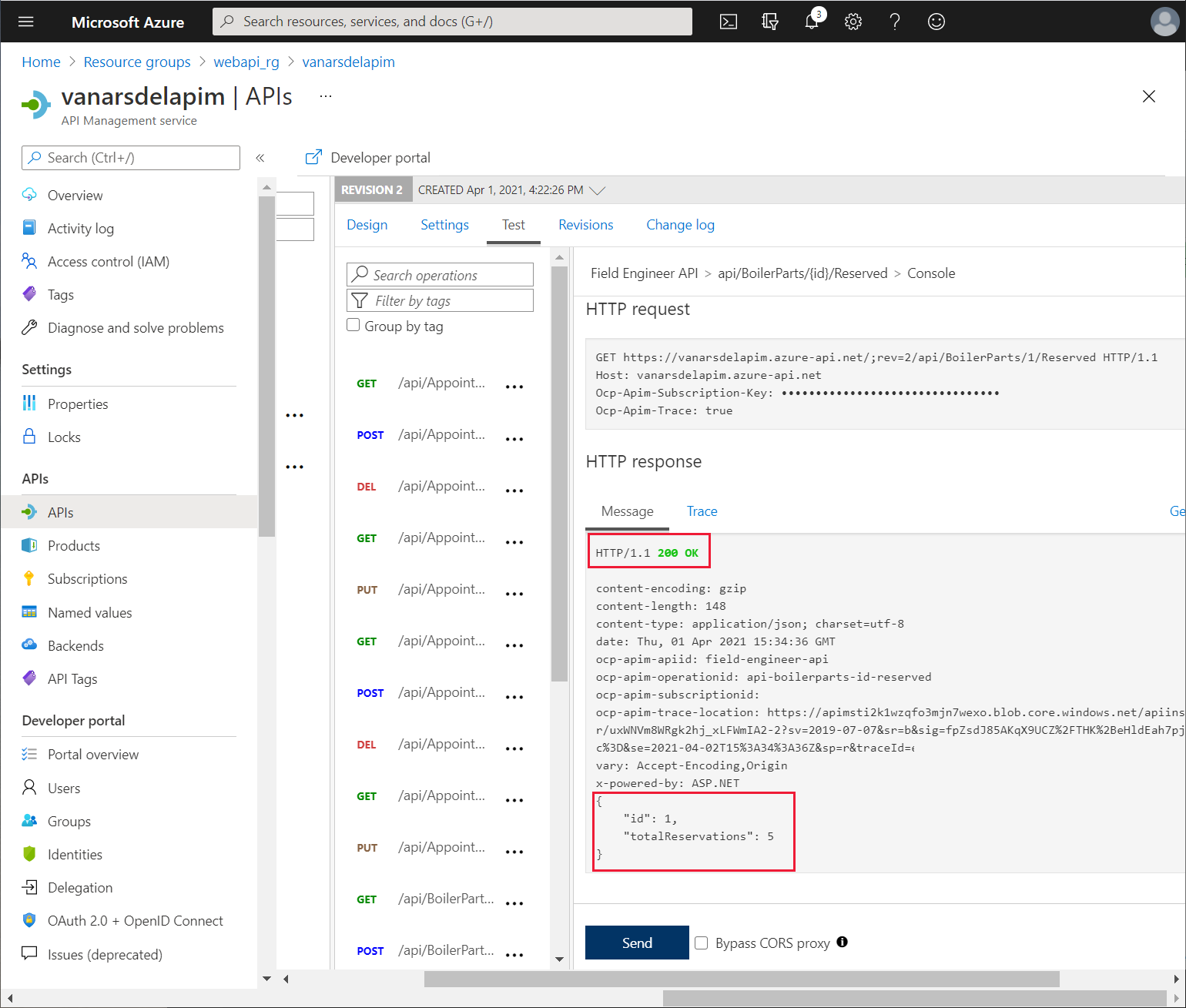Click the Locks padlock icon
Screen dimensions: 1186x1008
[x=29, y=437]
